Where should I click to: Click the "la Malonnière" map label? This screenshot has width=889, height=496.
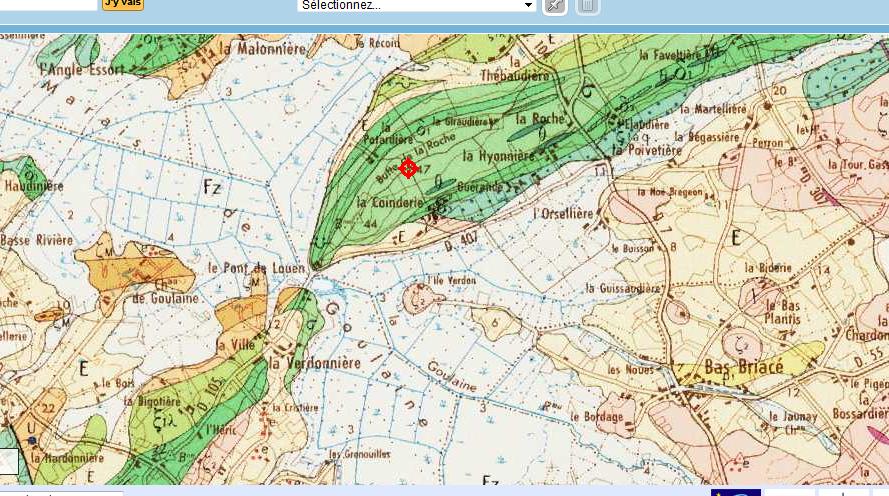263,49
